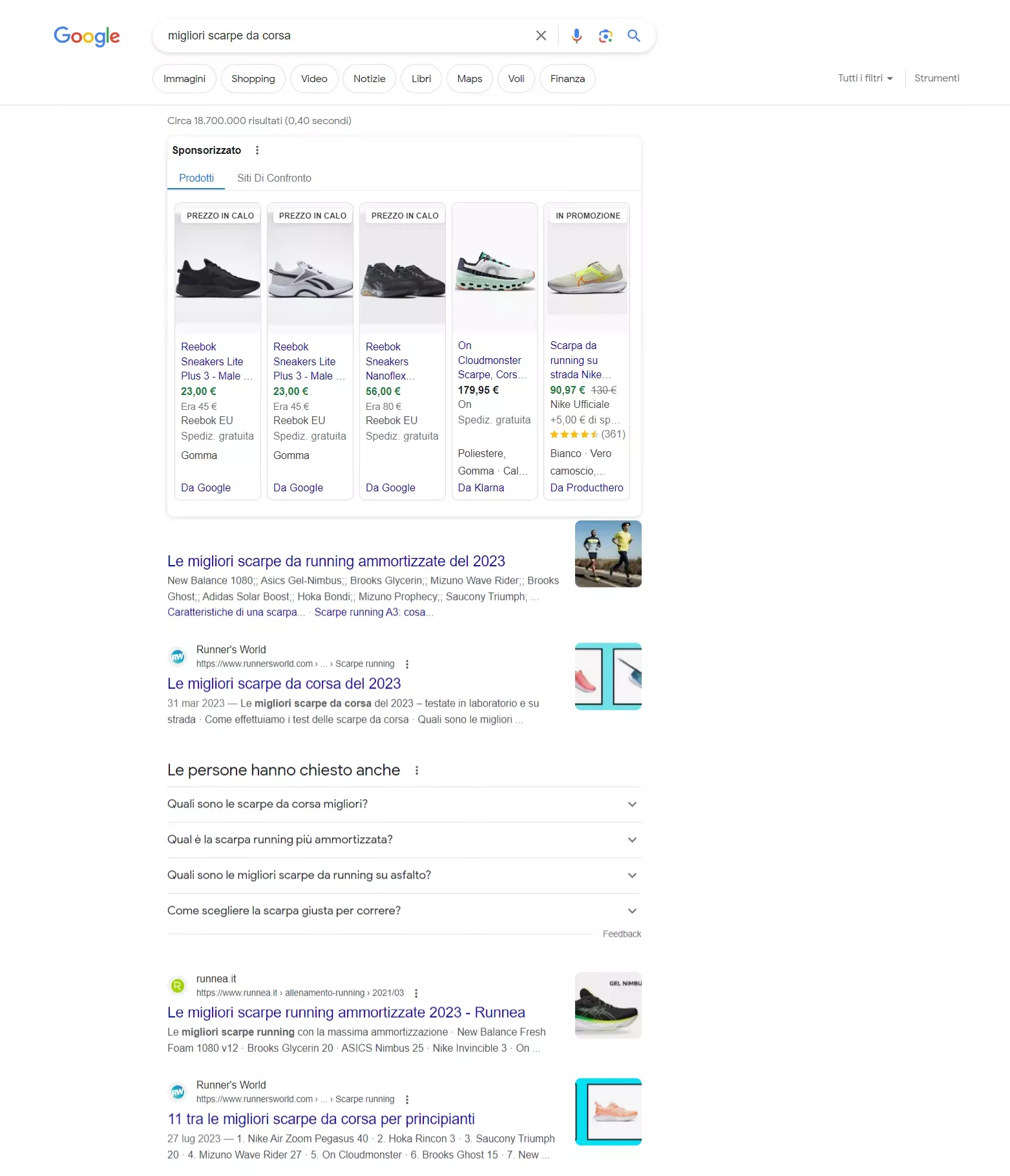Viewport: 1010px width, 1176px height.
Task: Open more options next to 'Le persone hanno chiesto anche'
Action: [417, 771]
